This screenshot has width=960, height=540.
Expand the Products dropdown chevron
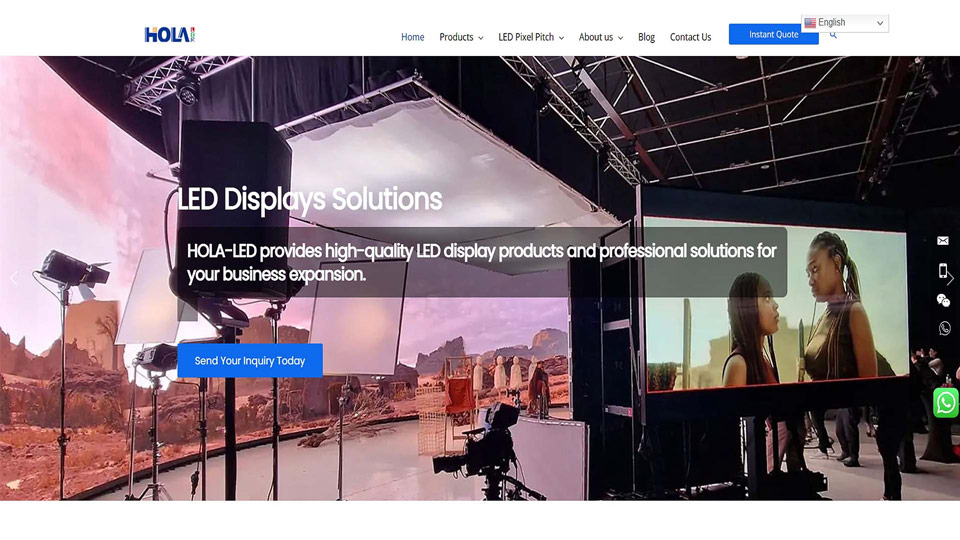point(481,38)
